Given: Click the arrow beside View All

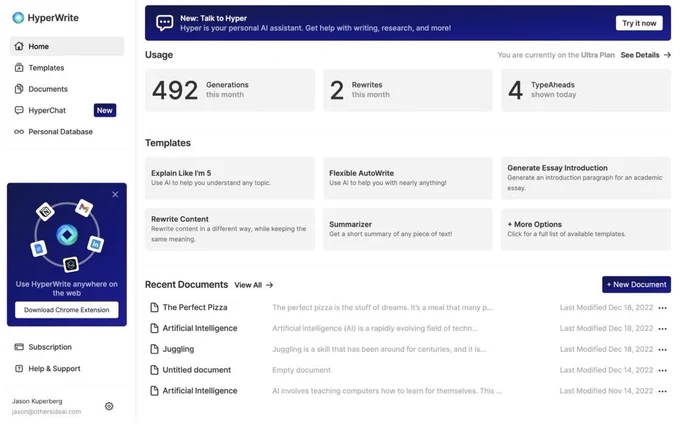Looking at the screenshot, I should (270, 285).
